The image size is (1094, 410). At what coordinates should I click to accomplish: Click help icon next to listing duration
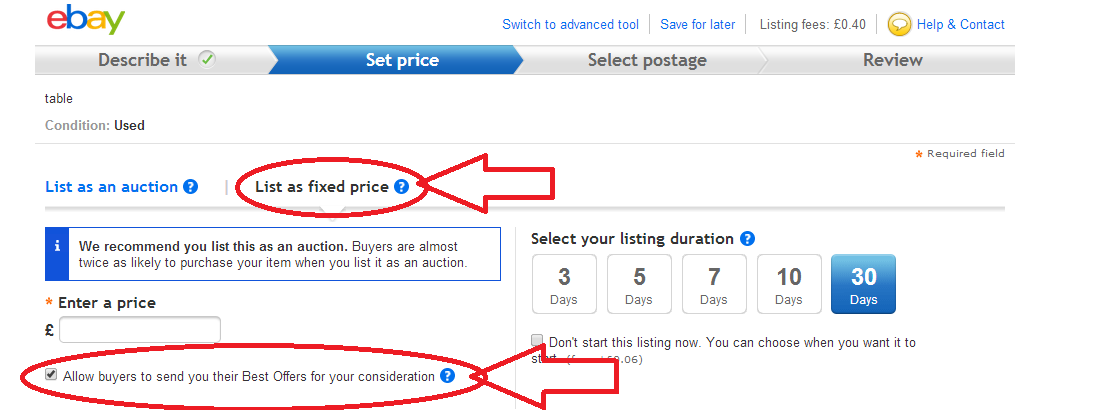point(746,239)
